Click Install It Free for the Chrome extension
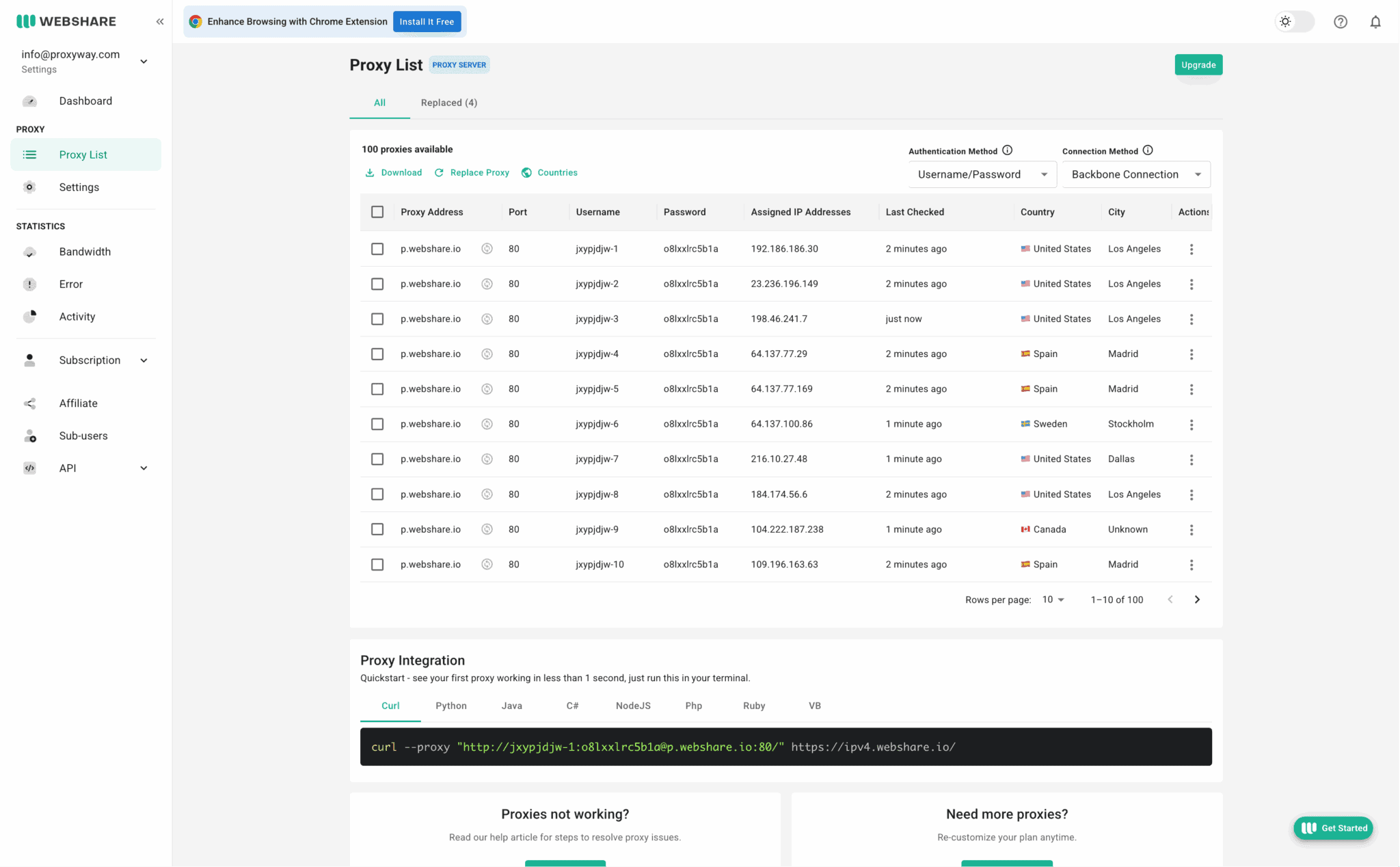Viewport: 1400px width, 867px height. (x=427, y=21)
